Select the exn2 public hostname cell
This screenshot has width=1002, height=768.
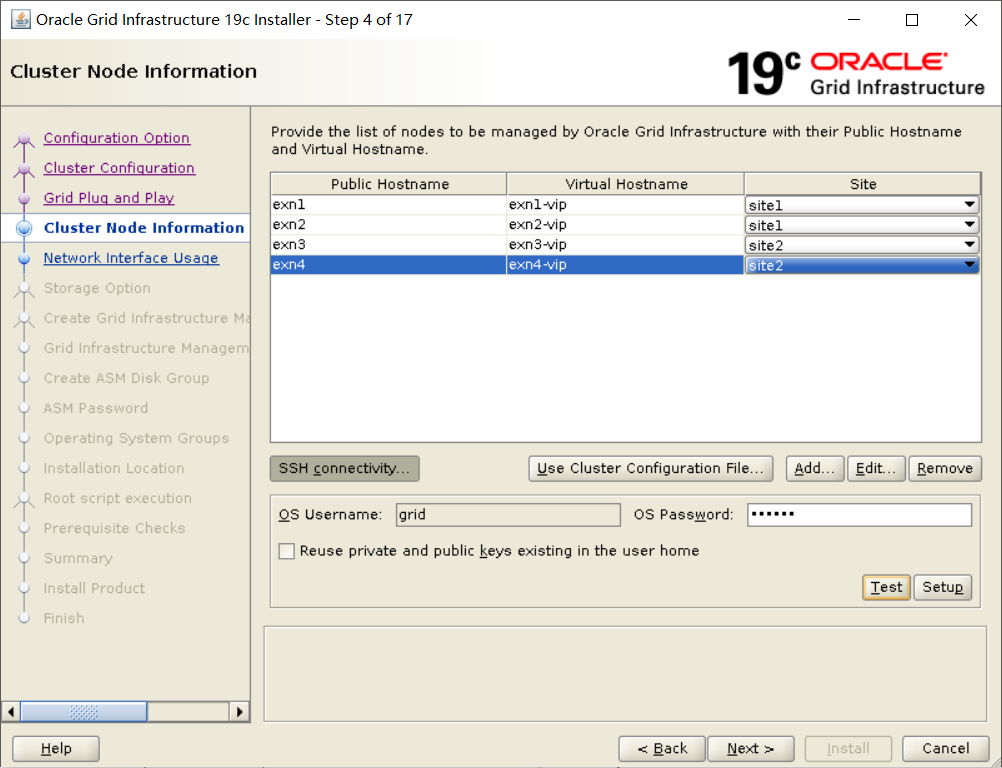pyautogui.click(x=389, y=224)
